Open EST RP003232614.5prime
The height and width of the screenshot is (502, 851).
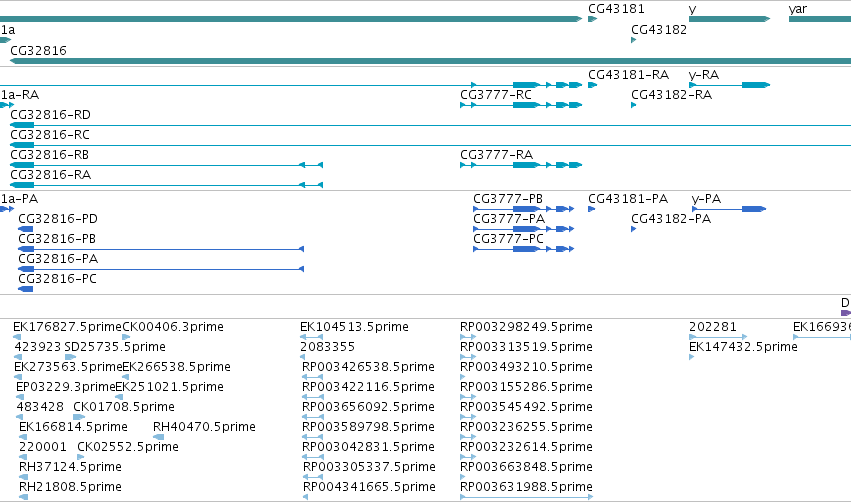(x=526, y=447)
